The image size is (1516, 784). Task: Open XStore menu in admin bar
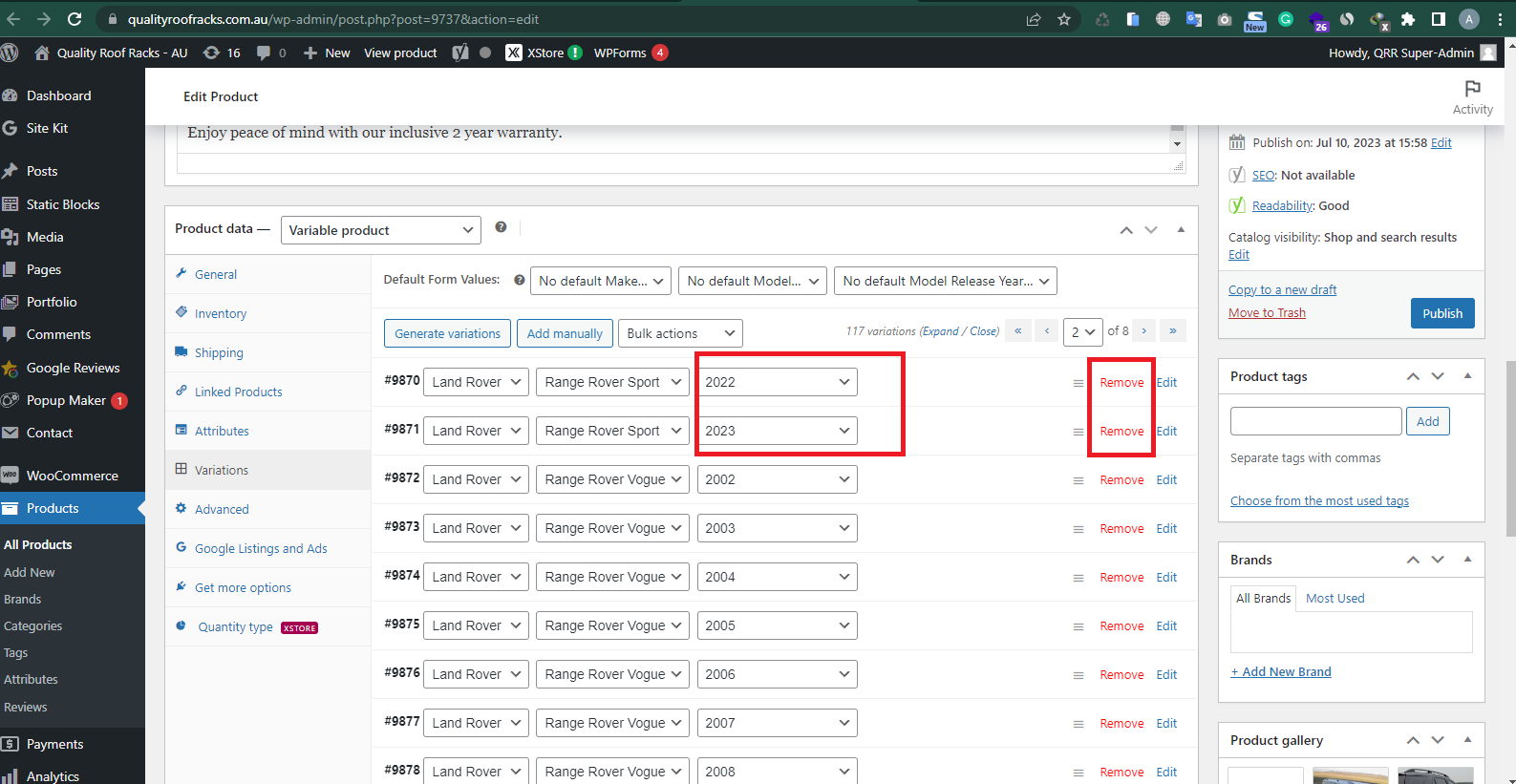(x=544, y=53)
